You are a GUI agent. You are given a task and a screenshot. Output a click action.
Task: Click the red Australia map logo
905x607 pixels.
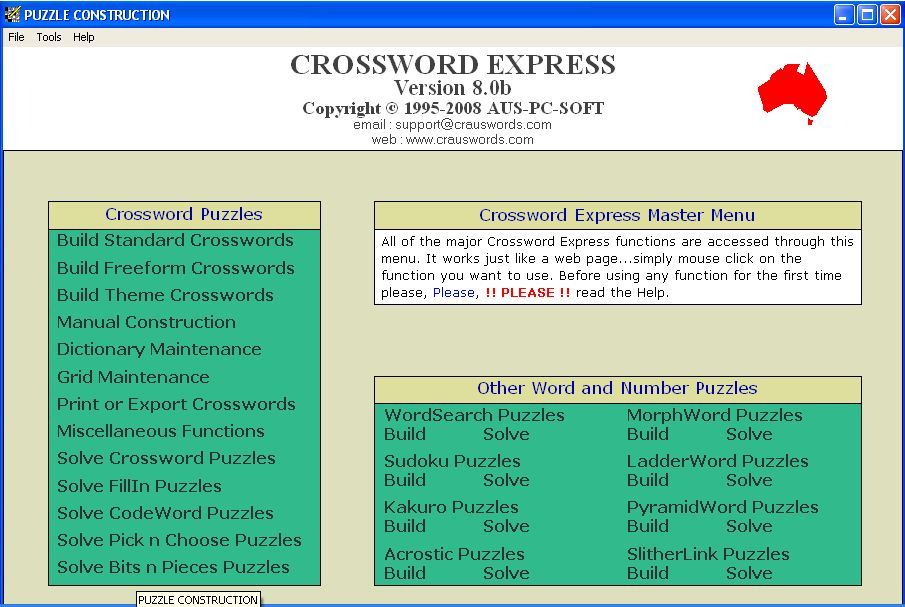pos(792,92)
